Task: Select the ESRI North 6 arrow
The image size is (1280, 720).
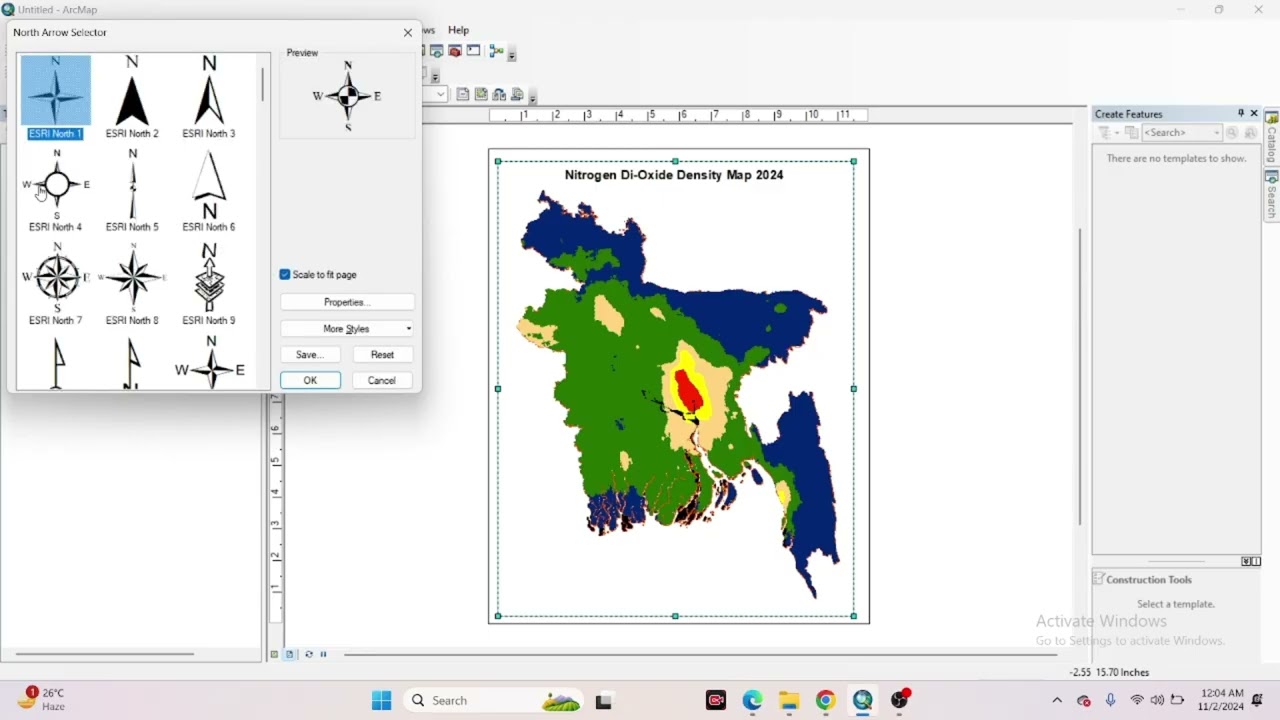Action: 209,190
